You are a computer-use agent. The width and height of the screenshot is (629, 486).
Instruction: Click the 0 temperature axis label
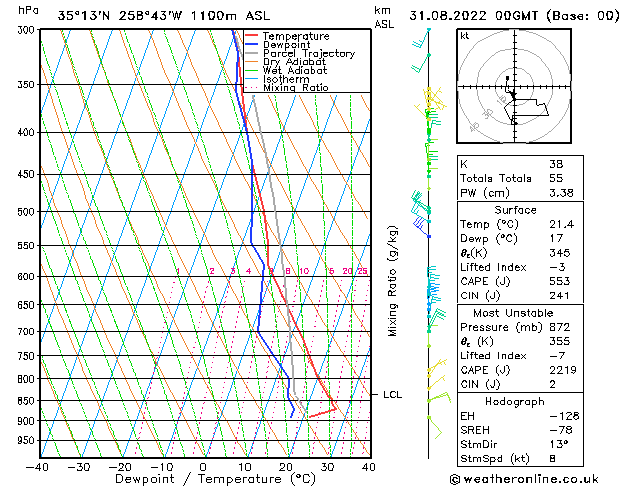[x=203, y=467]
